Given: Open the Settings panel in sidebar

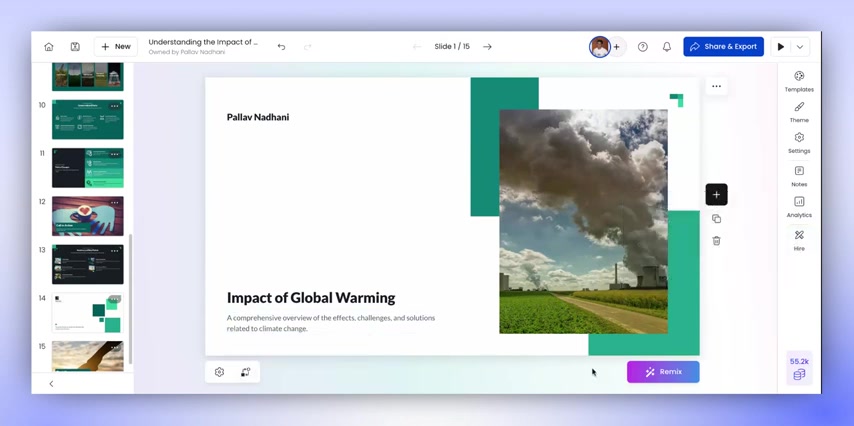Looking at the screenshot, I should [799, 143].
